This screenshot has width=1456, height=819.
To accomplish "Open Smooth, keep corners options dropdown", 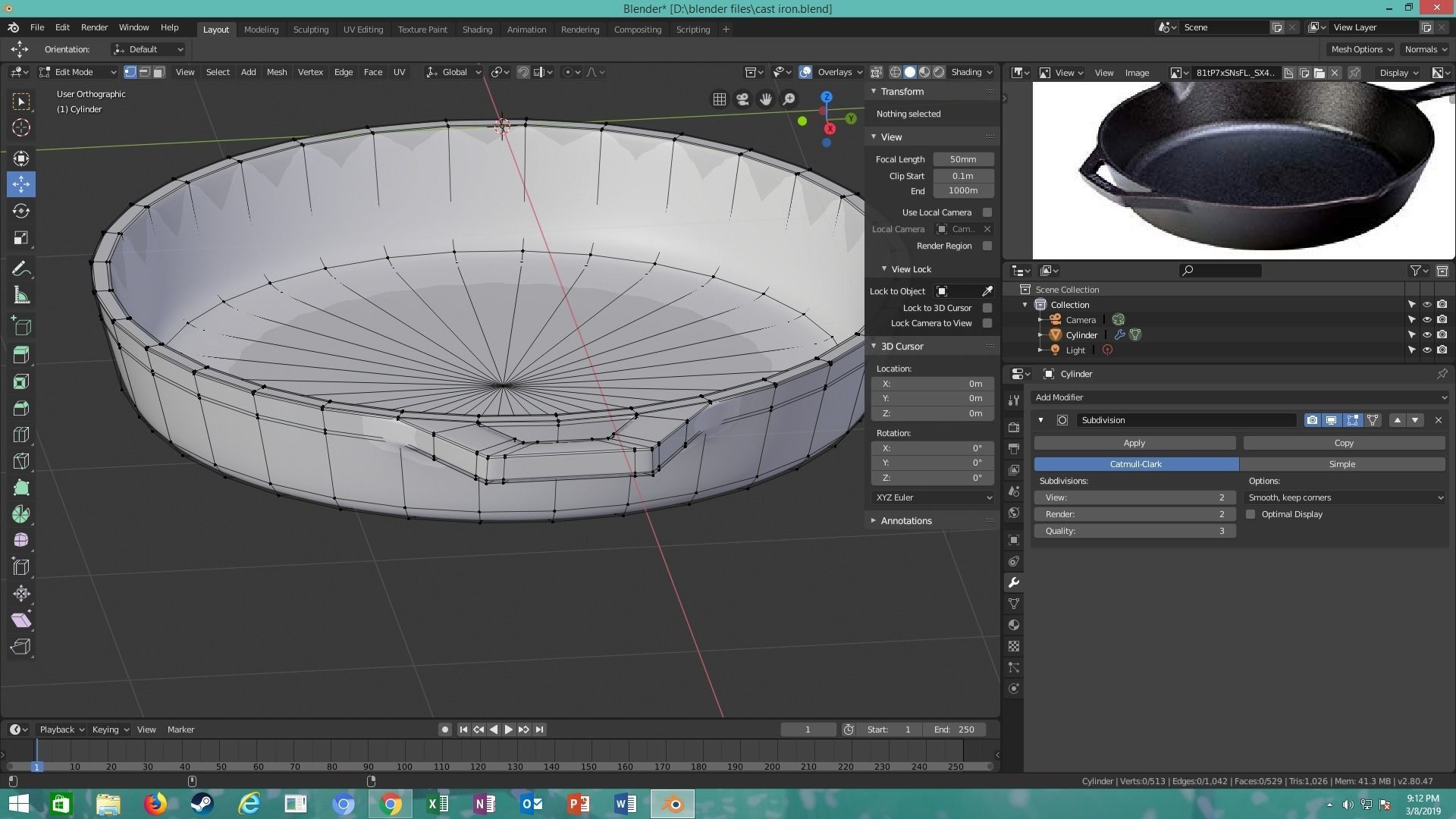I will pos(1345,497).
